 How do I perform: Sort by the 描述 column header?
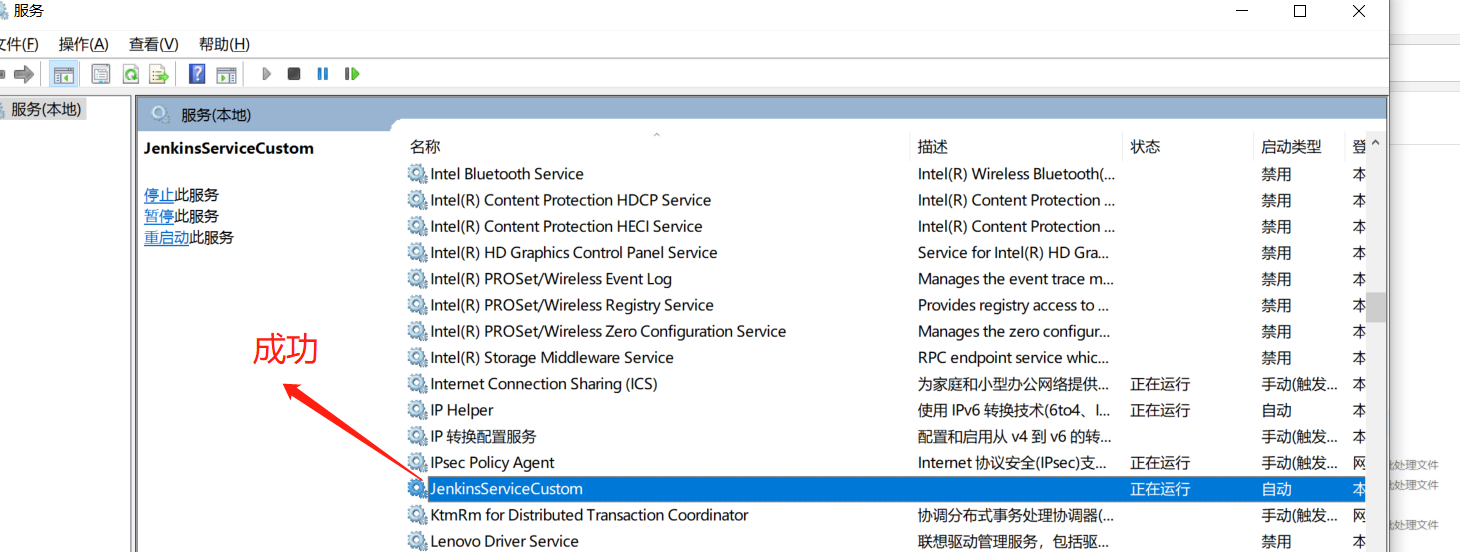coord(933,147)
